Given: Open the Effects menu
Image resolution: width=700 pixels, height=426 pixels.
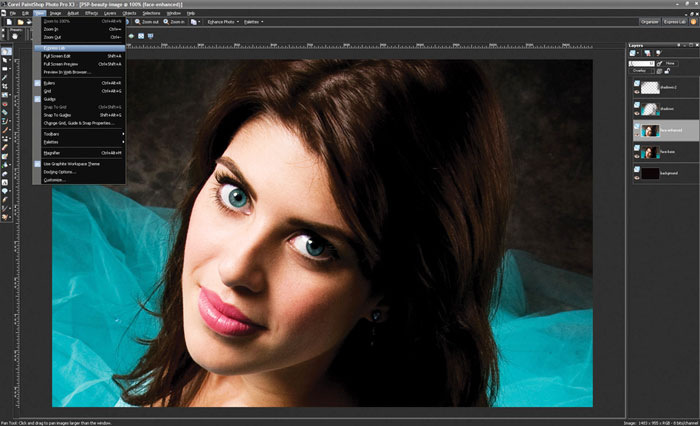Looking at the screenshot, I should point(92,13).
